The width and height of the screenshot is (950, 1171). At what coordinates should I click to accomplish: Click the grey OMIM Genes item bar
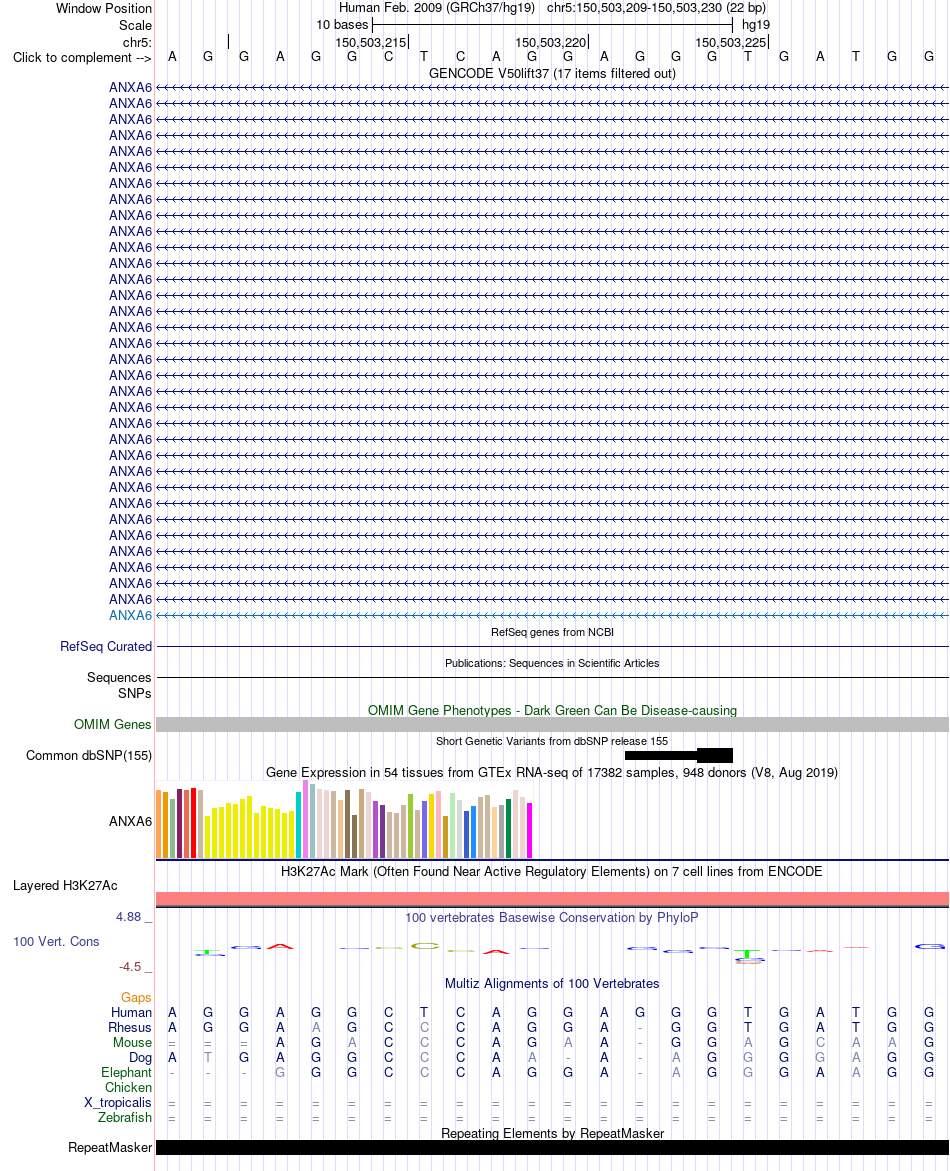pyautogui.click(x=552, y=724)
